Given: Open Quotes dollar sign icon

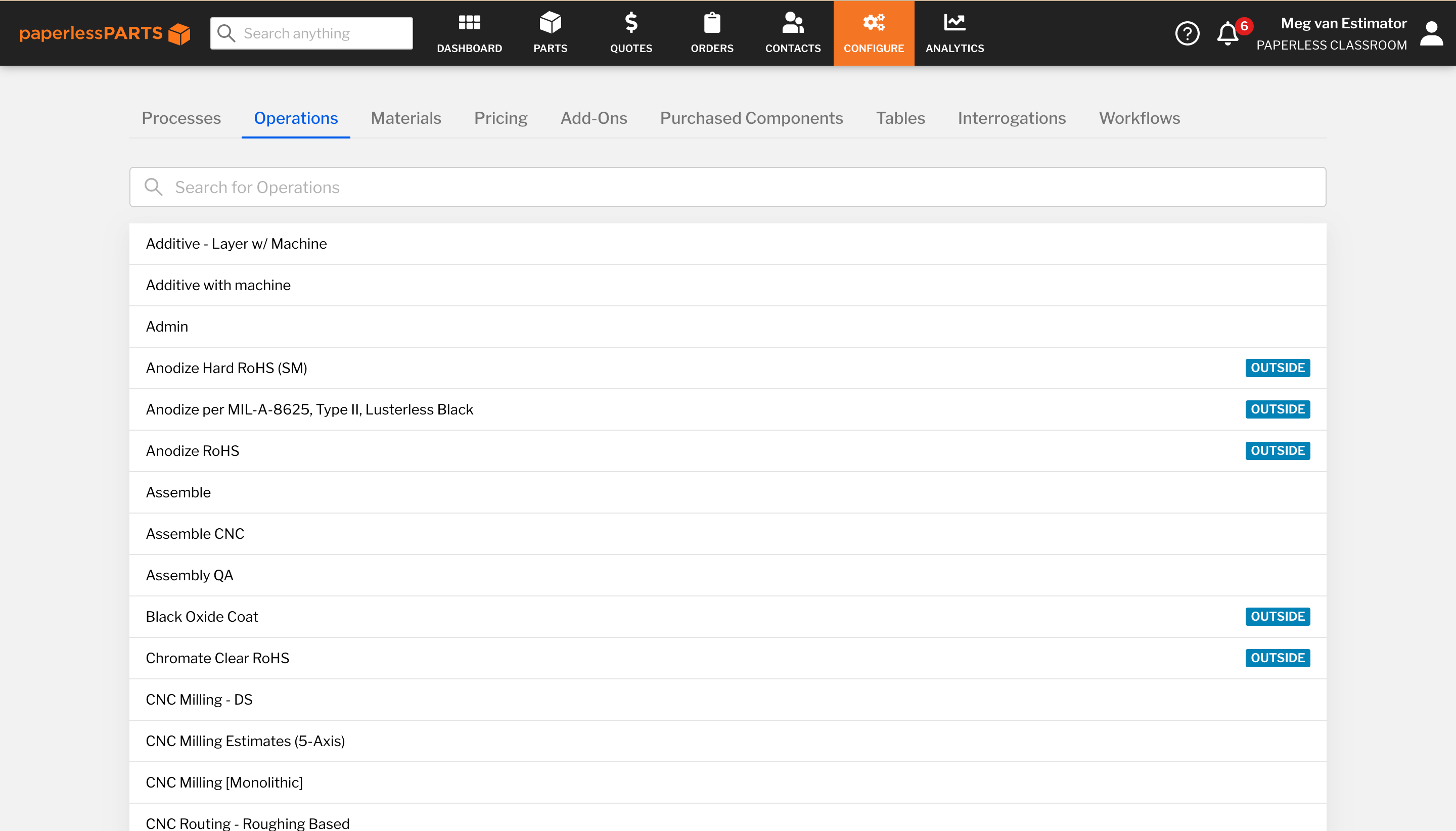Looking at the screenshot, I should (631, 23).
